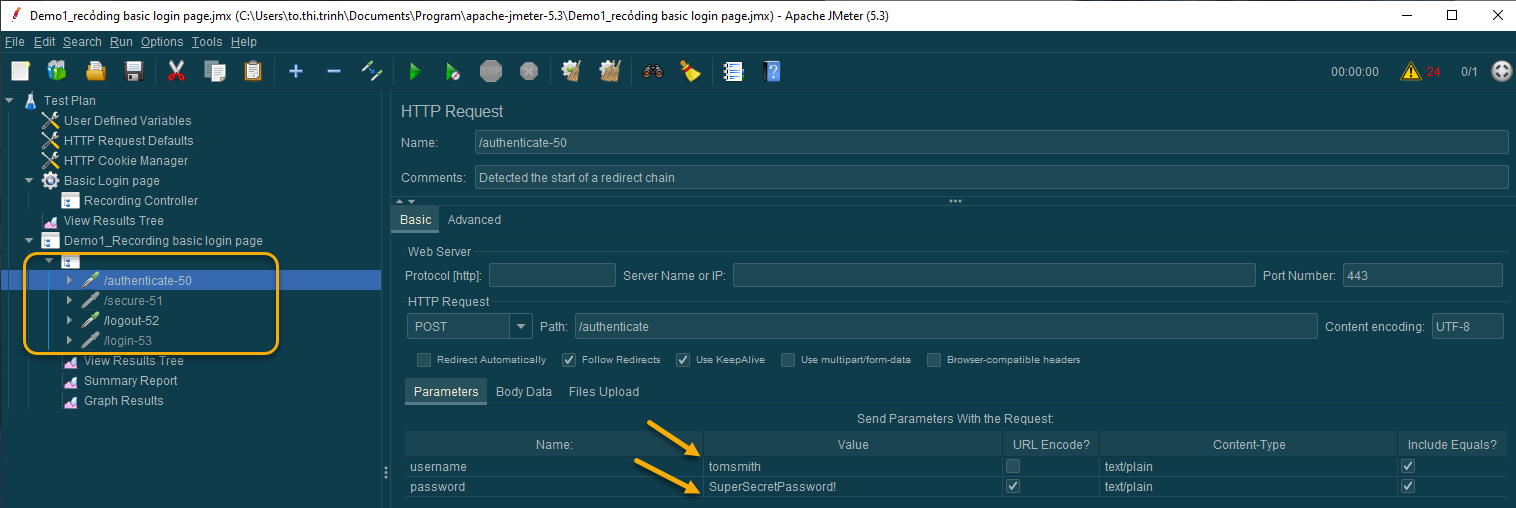Click the Collapse All minus icon
The image size is (1516, 508).
point(334,71)
